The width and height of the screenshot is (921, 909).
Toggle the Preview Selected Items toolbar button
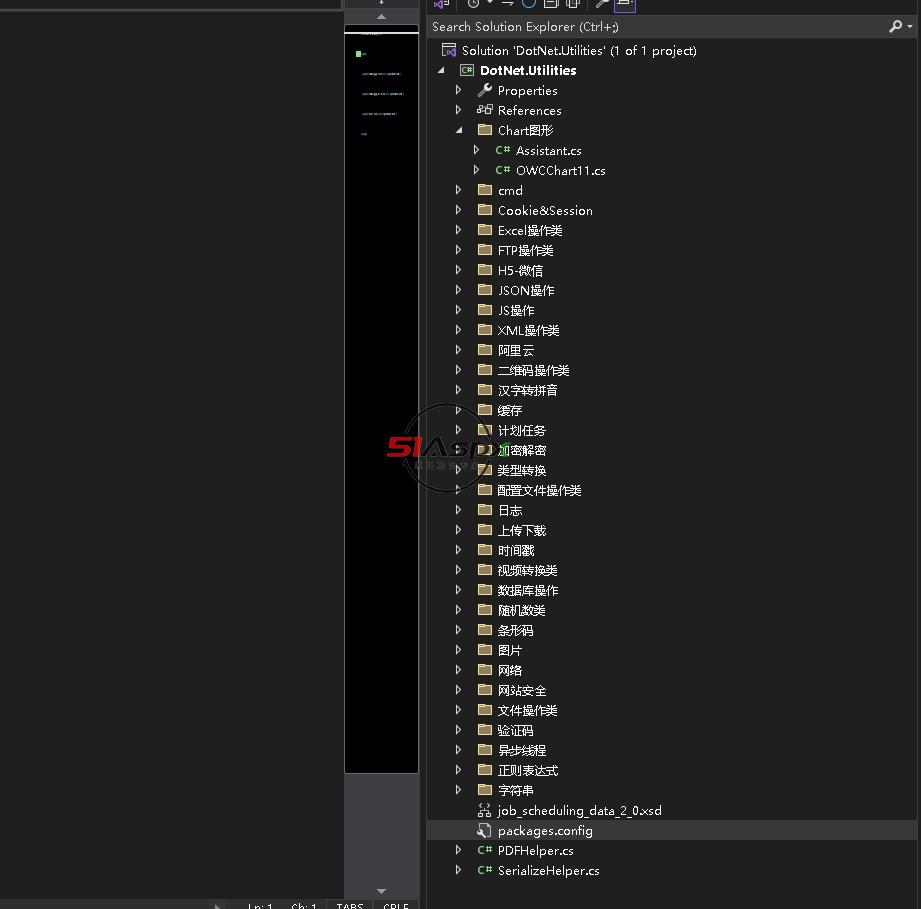[x=625, y=5]
